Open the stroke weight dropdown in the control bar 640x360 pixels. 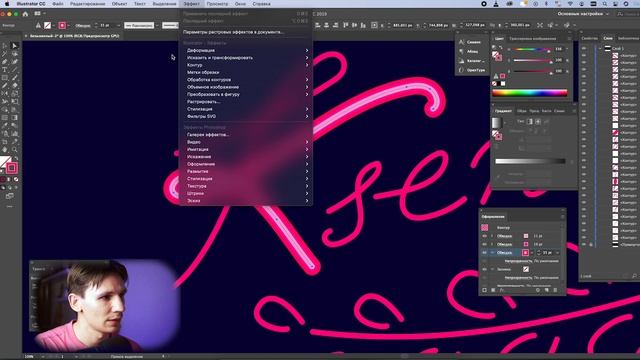click(x=118, y=25)
